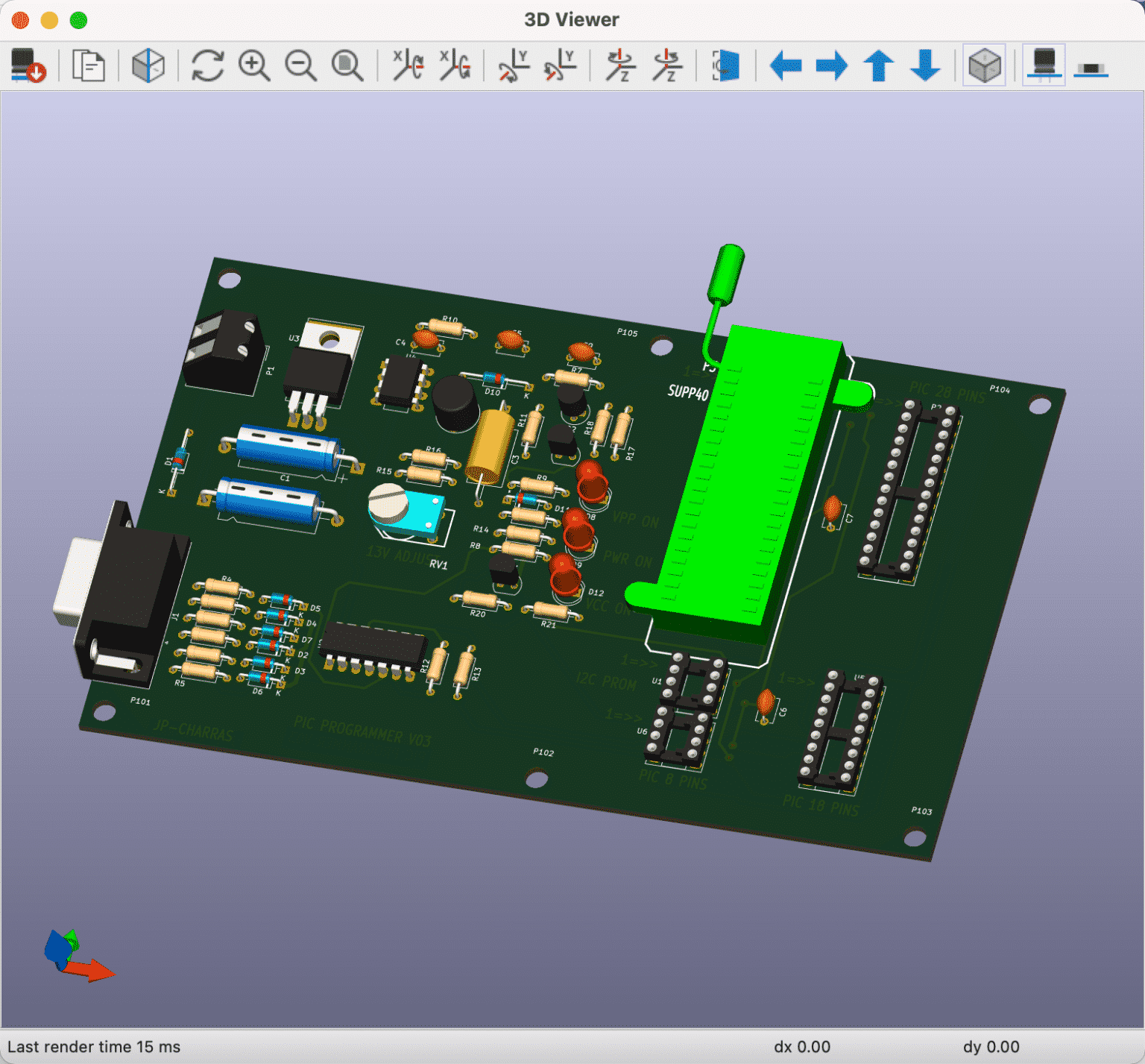Pan the board right with blue arrow
The height and width of the screenshot is (1064, 1145).
click(832, 66)
